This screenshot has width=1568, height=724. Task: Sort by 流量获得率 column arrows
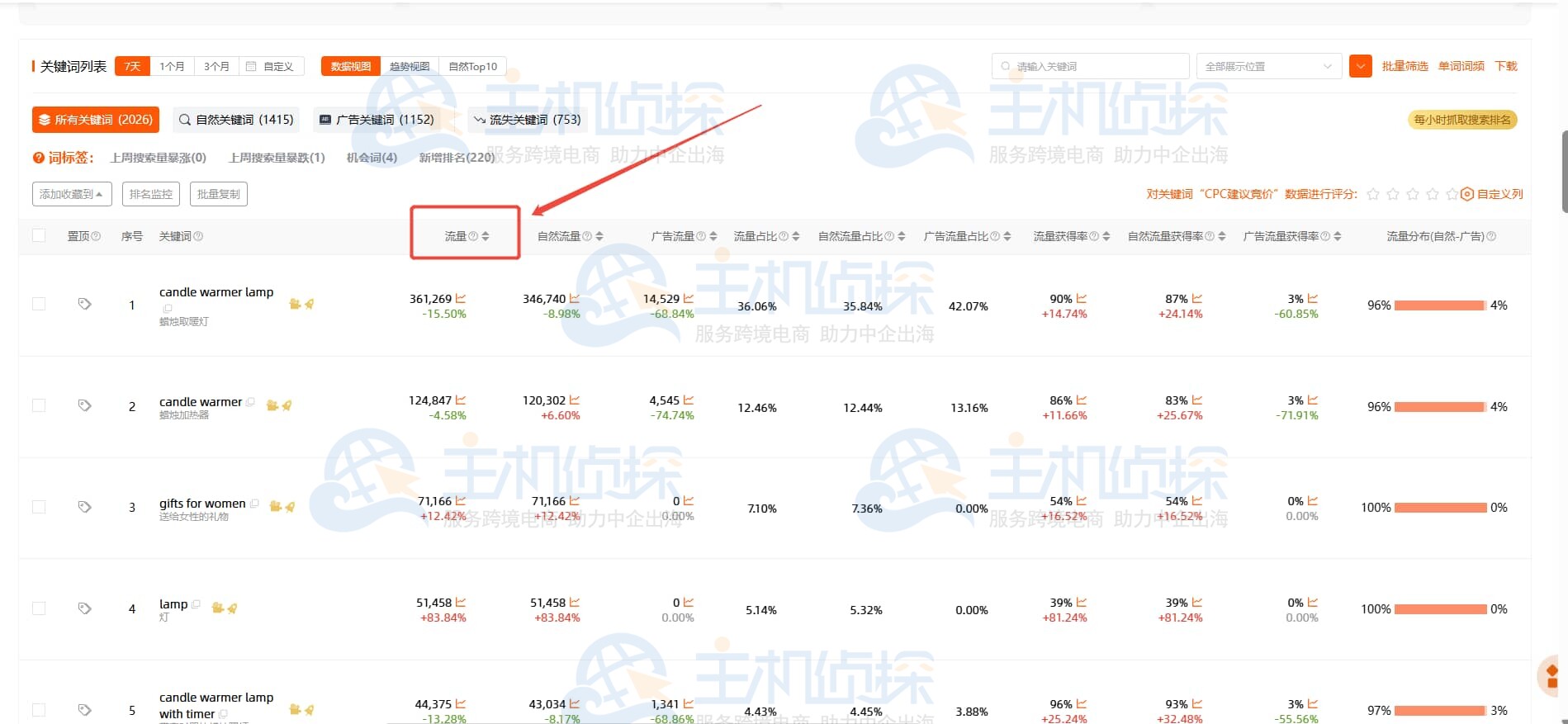1106,236
